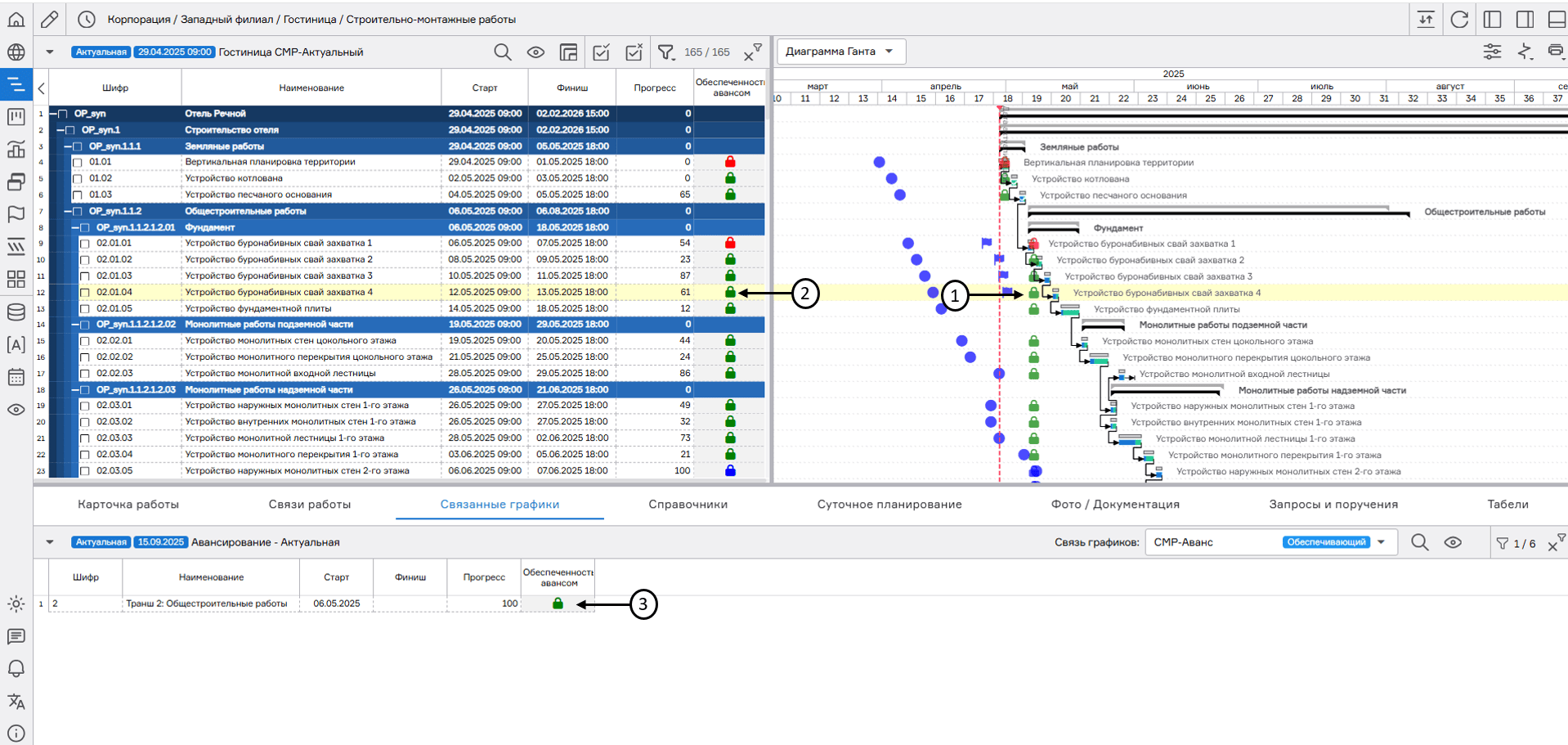Image resolution: width=1568 pixels, height=745 pixels.
Task: Open search in the upper schedule toolbar
Action: click(503, 52)
